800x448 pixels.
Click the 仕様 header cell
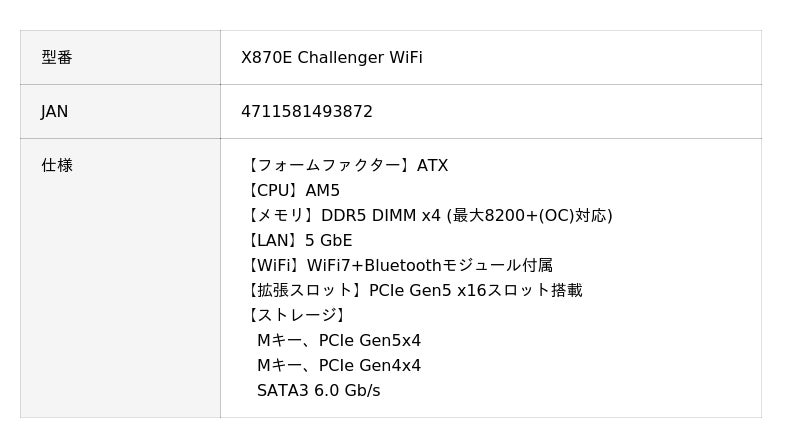point(57,166)
